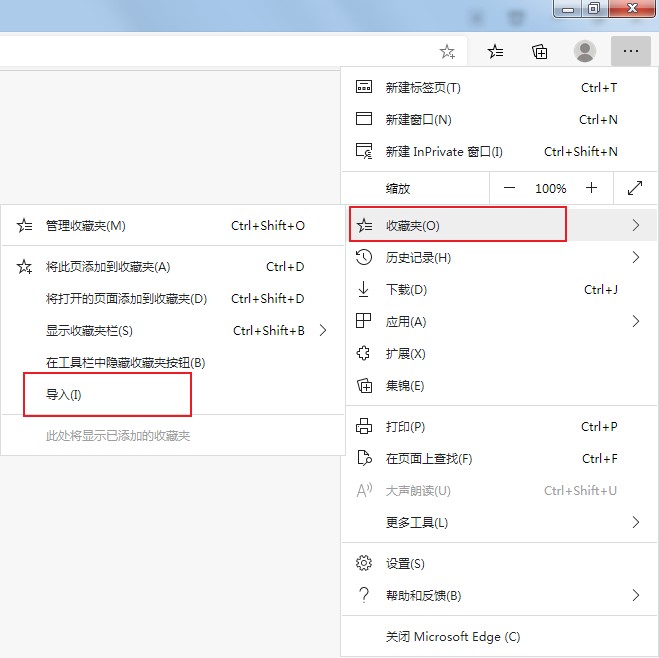Expand the 显示收藏夹栏 submenu chevron
This screenshot has height=658, width=659.
tap(323, 330)
